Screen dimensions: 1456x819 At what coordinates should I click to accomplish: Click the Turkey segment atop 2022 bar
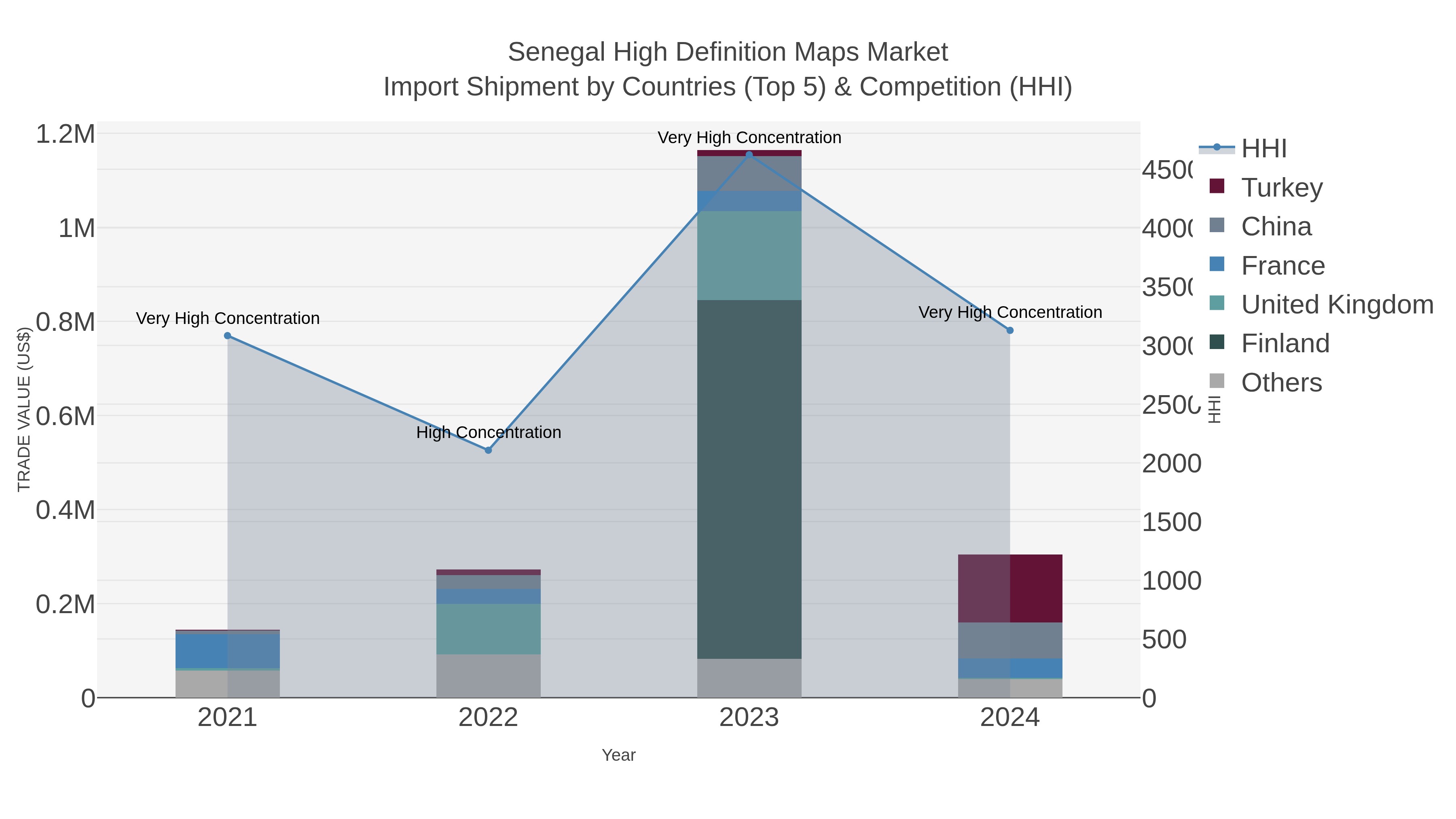(x=488, y=572)
